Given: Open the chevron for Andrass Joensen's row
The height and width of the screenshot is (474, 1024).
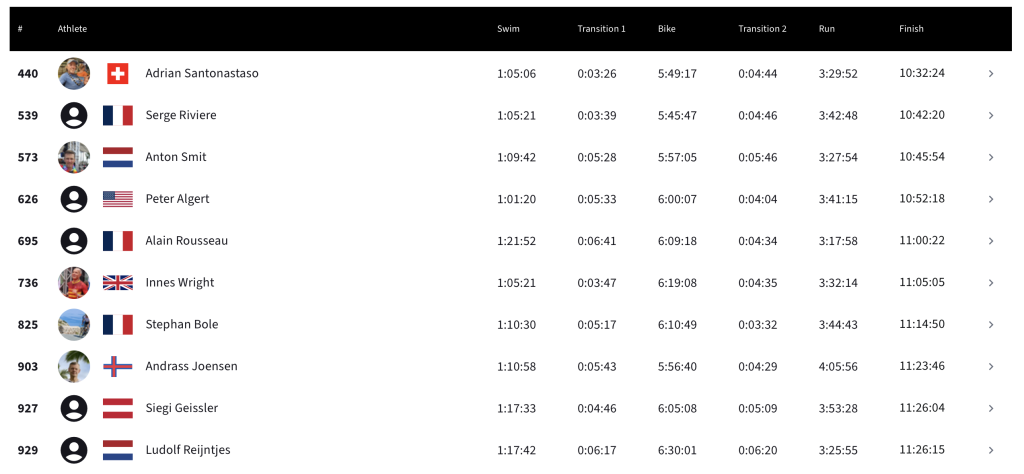Looking at the screenshot, I should click(x=990, y=366).
